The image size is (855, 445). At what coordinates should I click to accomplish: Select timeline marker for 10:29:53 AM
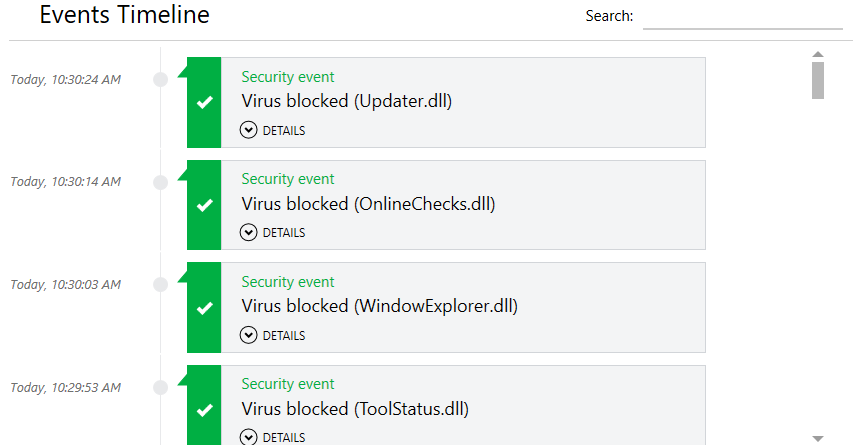[x=160, y=387]
